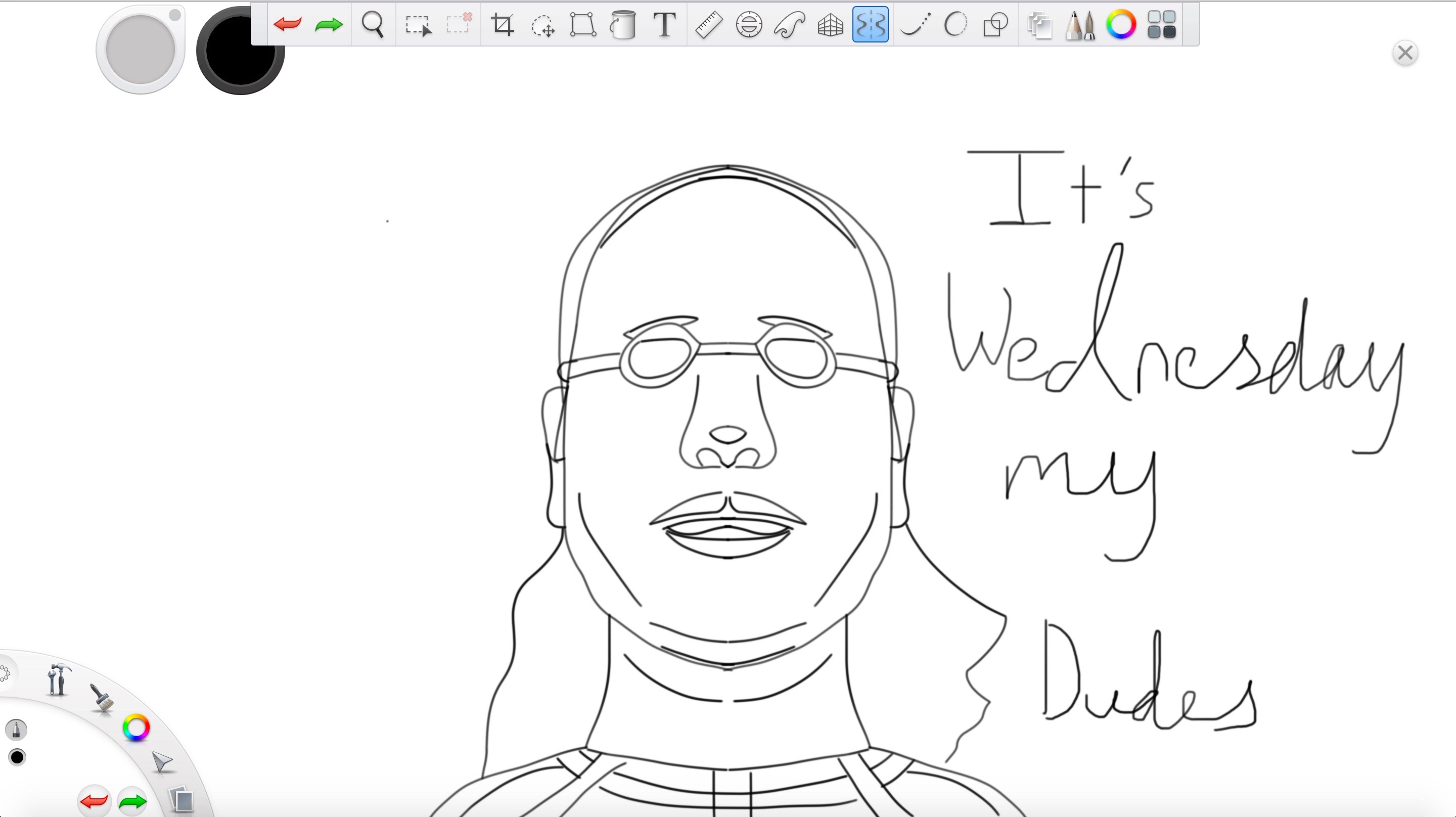Click the lagoon red undo arrow

pos(94,801)
